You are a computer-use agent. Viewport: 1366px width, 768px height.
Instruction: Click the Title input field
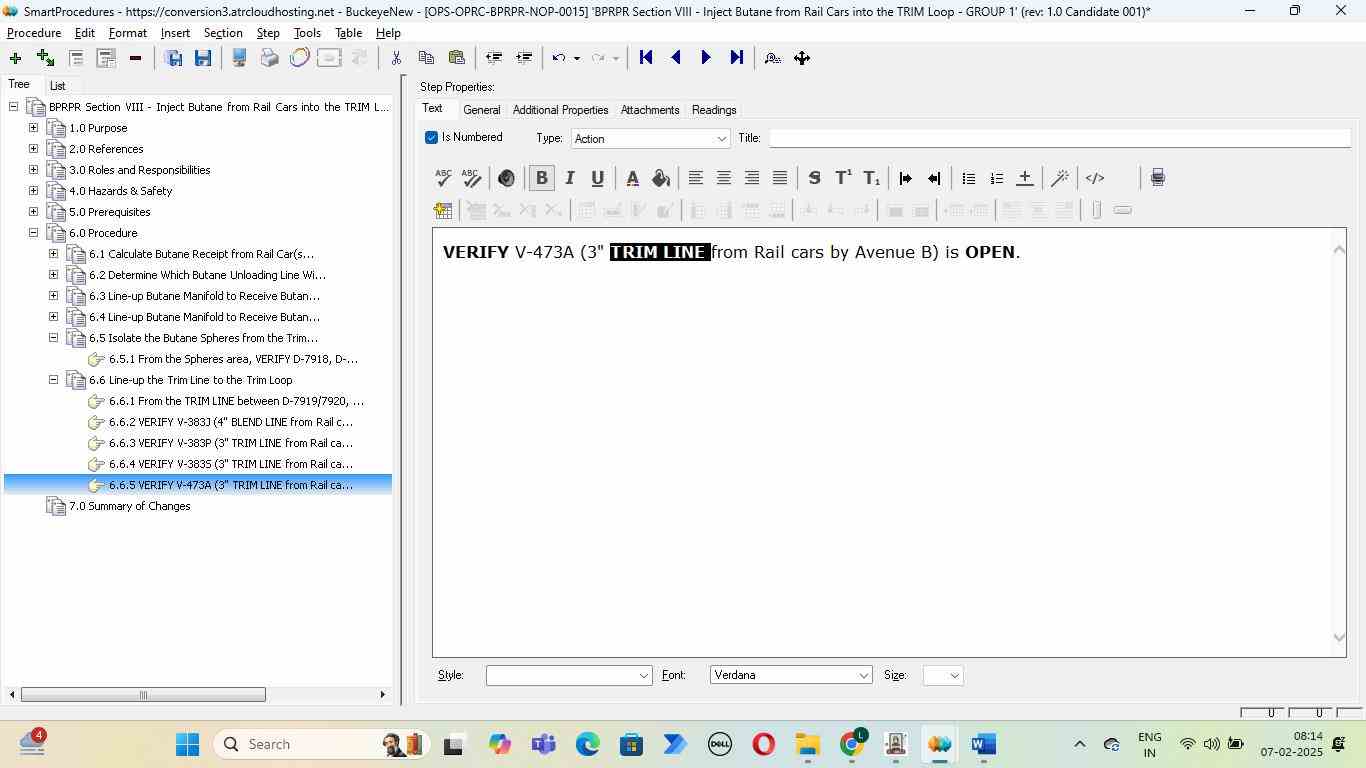tap(1059, 138)
